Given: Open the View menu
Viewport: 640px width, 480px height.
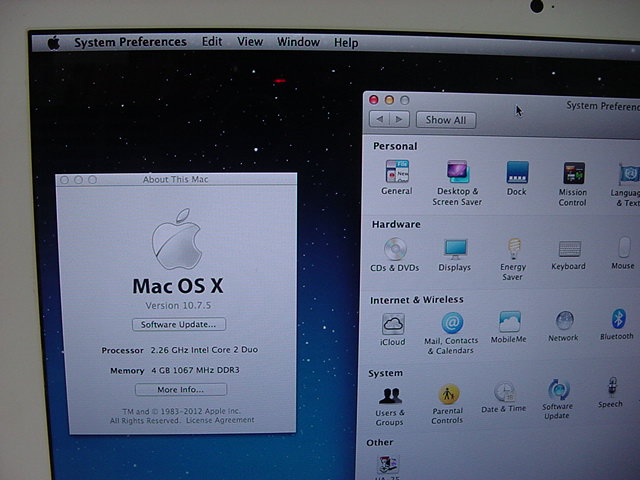Looking at the screenshot, I should click(249, 42).
